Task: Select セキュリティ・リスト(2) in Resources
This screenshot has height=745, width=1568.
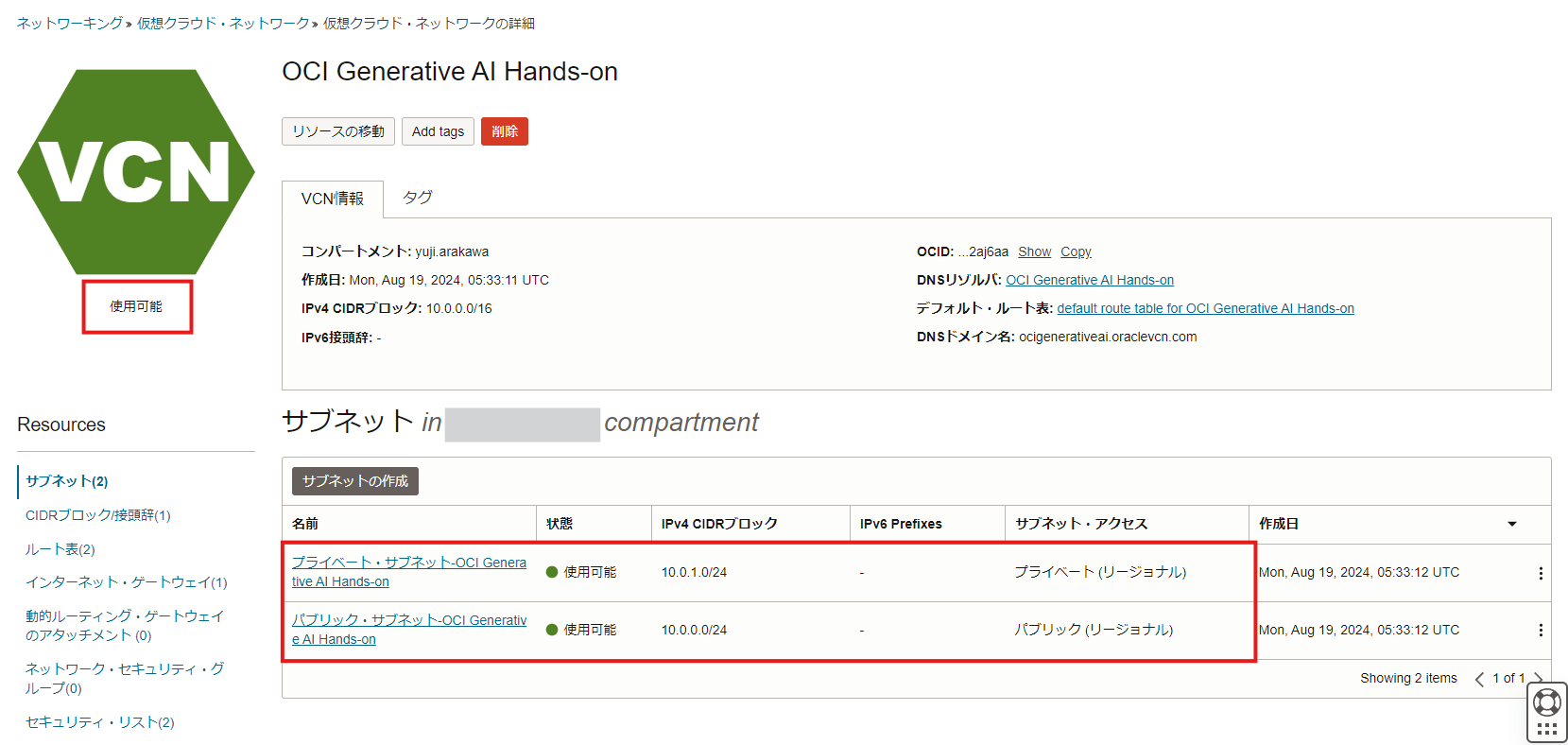Action: 100,722
